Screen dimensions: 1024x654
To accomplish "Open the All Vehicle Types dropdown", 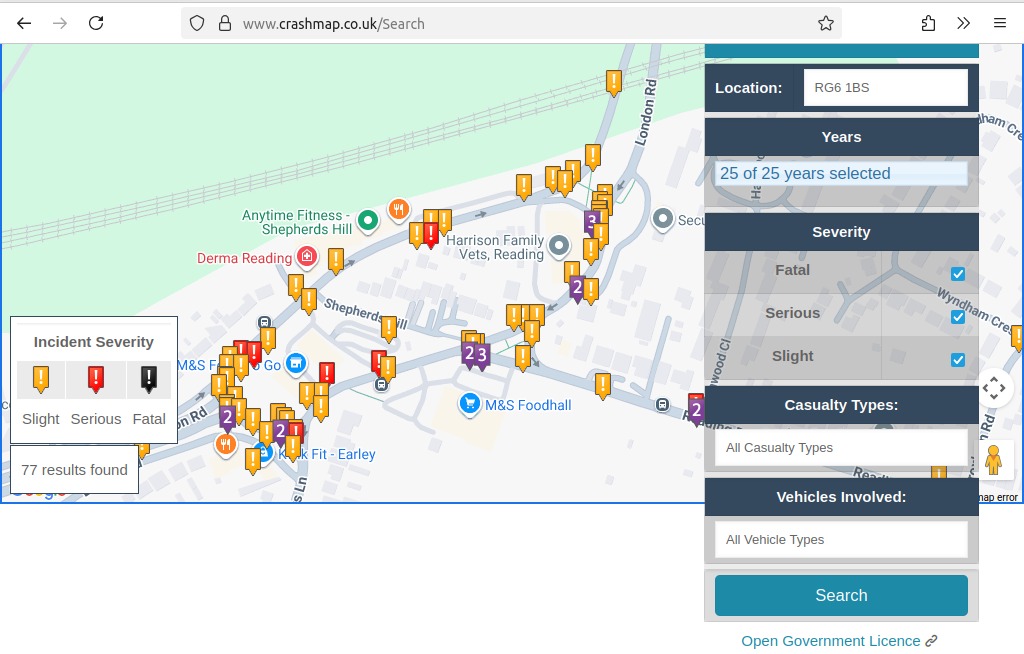I will [841, 540].
